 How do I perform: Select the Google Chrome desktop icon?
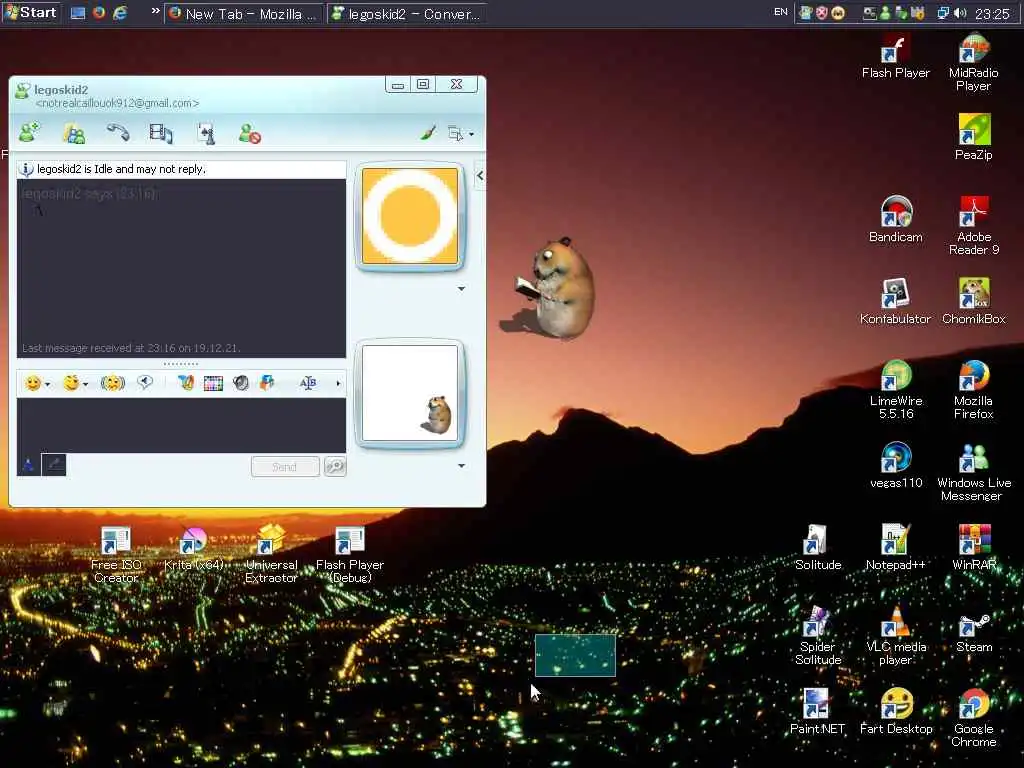(973, 718)
